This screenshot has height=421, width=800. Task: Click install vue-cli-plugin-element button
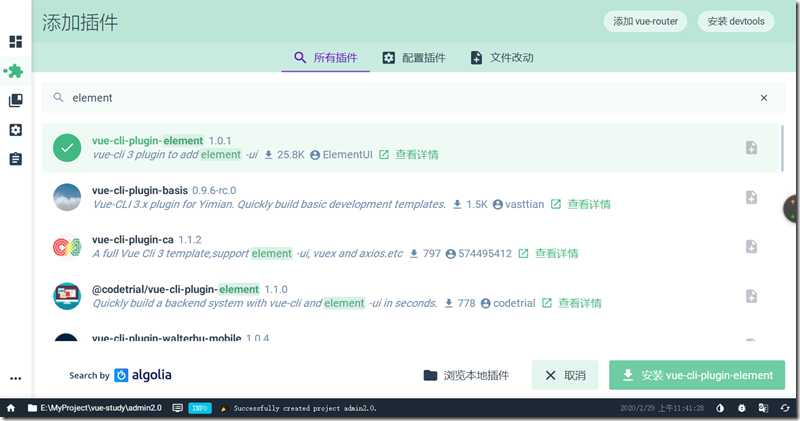[697, 376]
